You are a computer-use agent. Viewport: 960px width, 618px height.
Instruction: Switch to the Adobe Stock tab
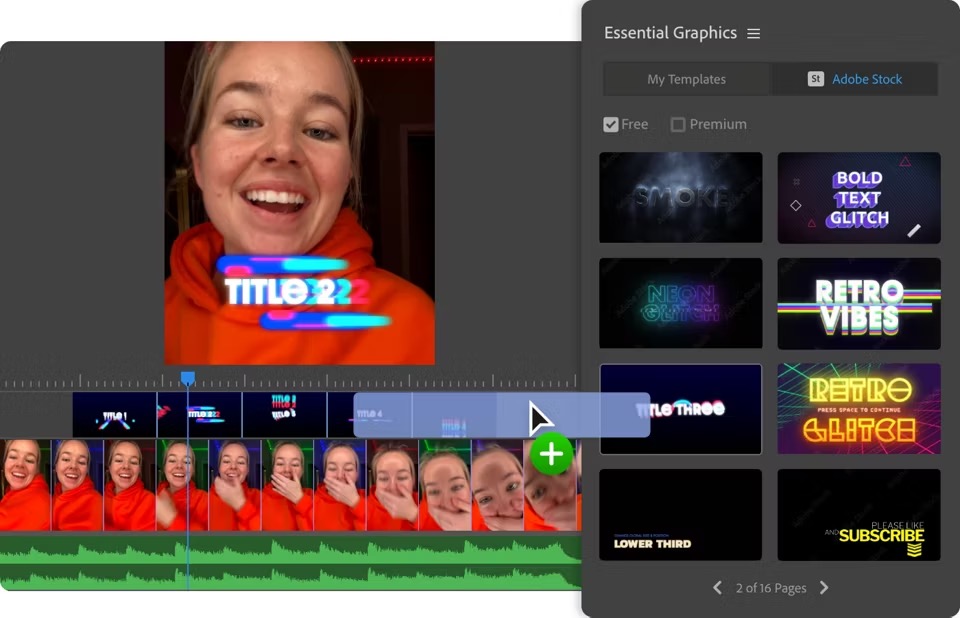coord(854,79)
